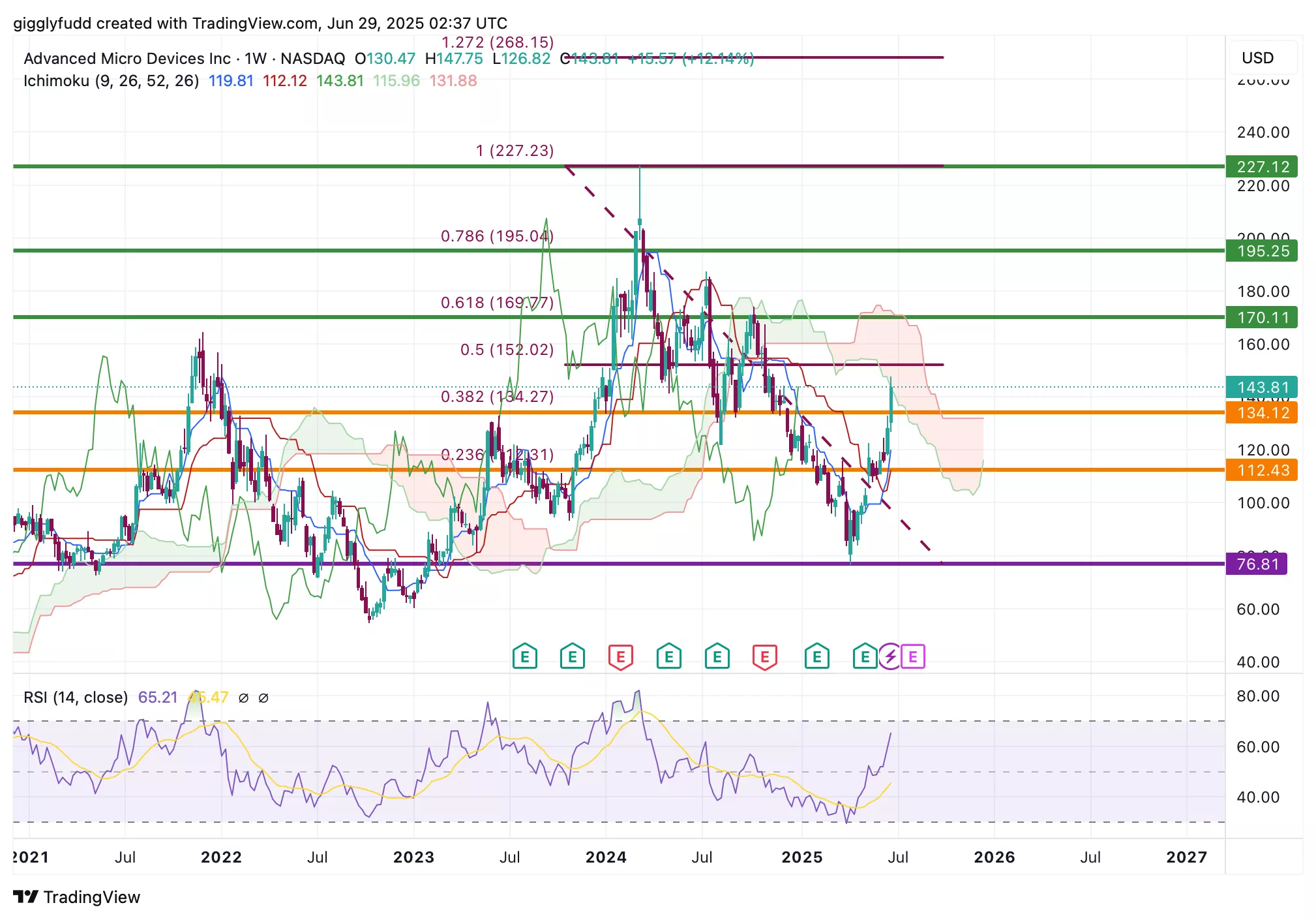This screenshot has width=1316, height=920.
Task: Click the TradingView logo at the bottom left
Action: (x=77, y=897)
